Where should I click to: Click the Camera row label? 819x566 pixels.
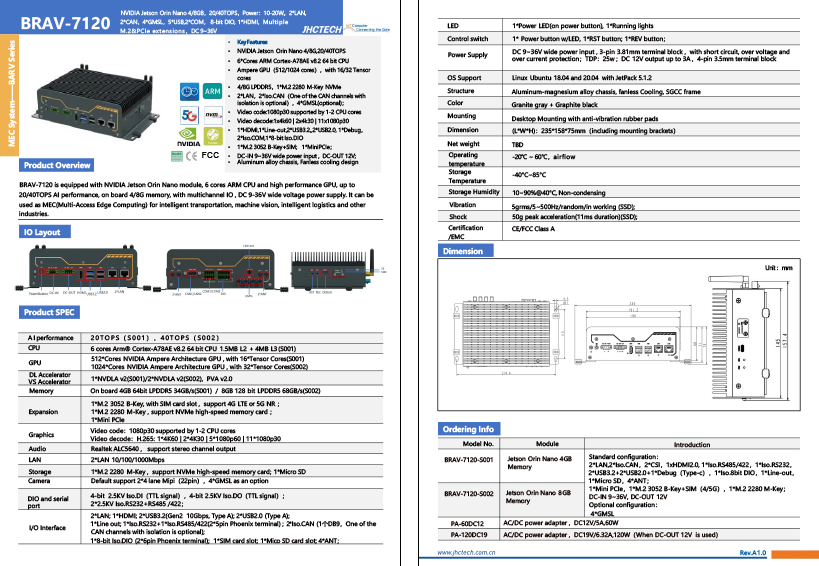39,481
